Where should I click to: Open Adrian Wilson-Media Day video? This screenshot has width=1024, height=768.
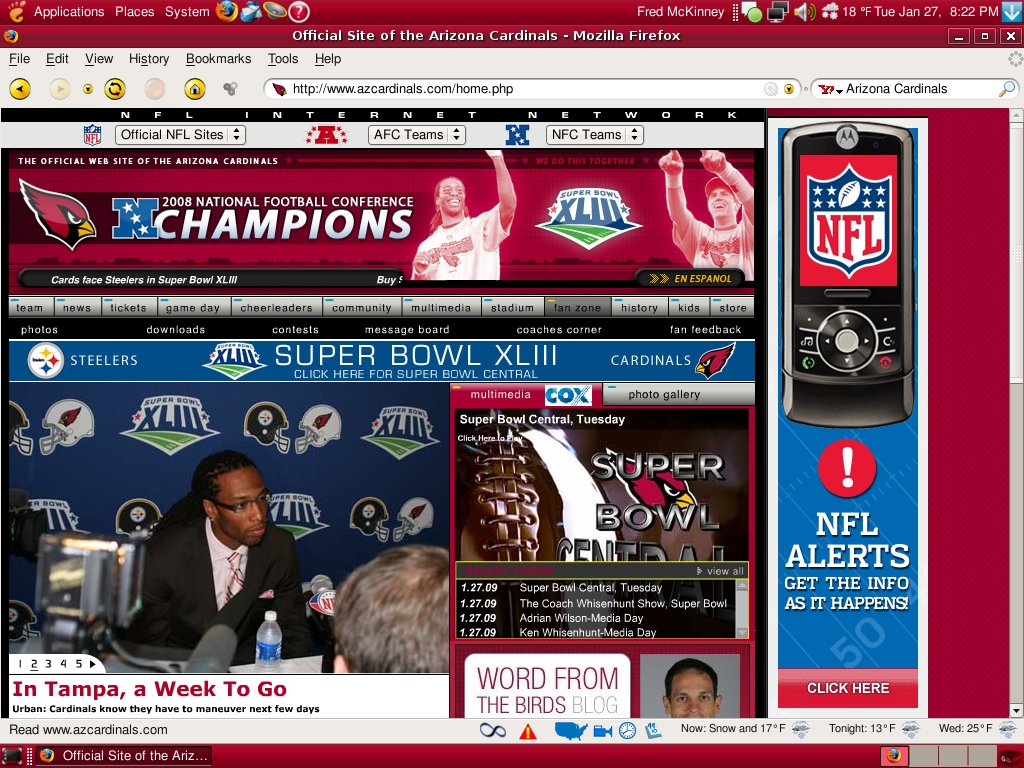[x=581, y=618]
